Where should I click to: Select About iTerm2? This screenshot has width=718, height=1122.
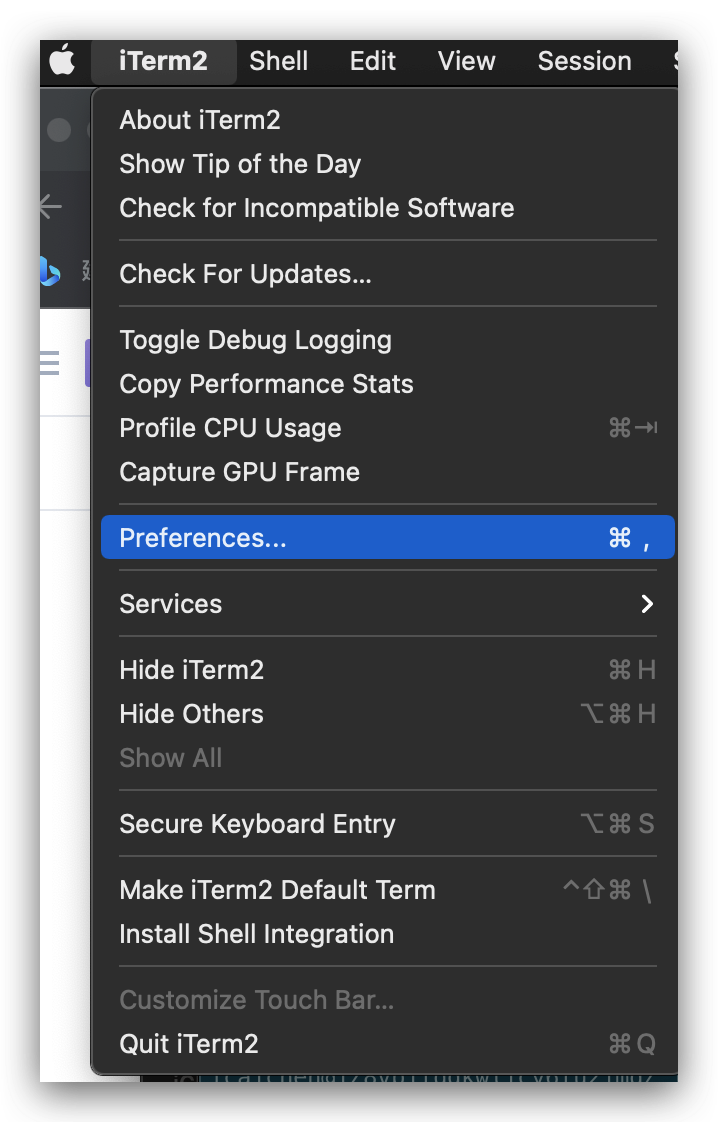pyautogui.click(x=200, y=120)
